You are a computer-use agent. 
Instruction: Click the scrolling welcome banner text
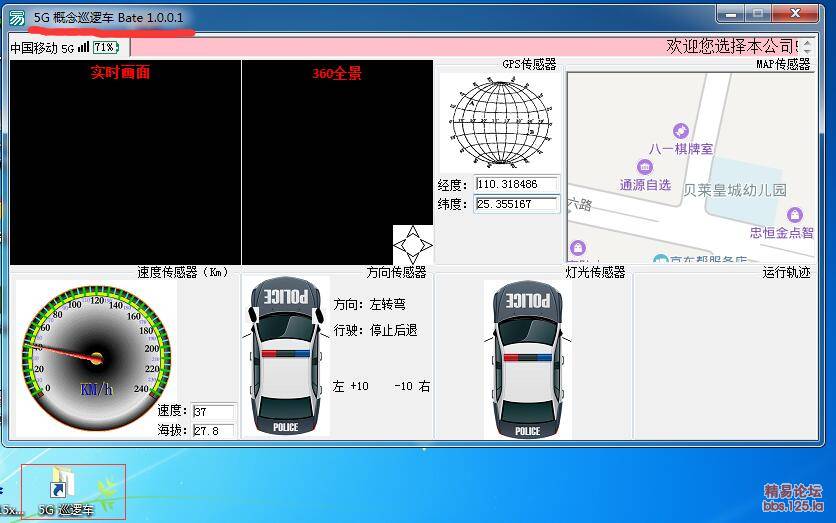(x=732, y=46)
